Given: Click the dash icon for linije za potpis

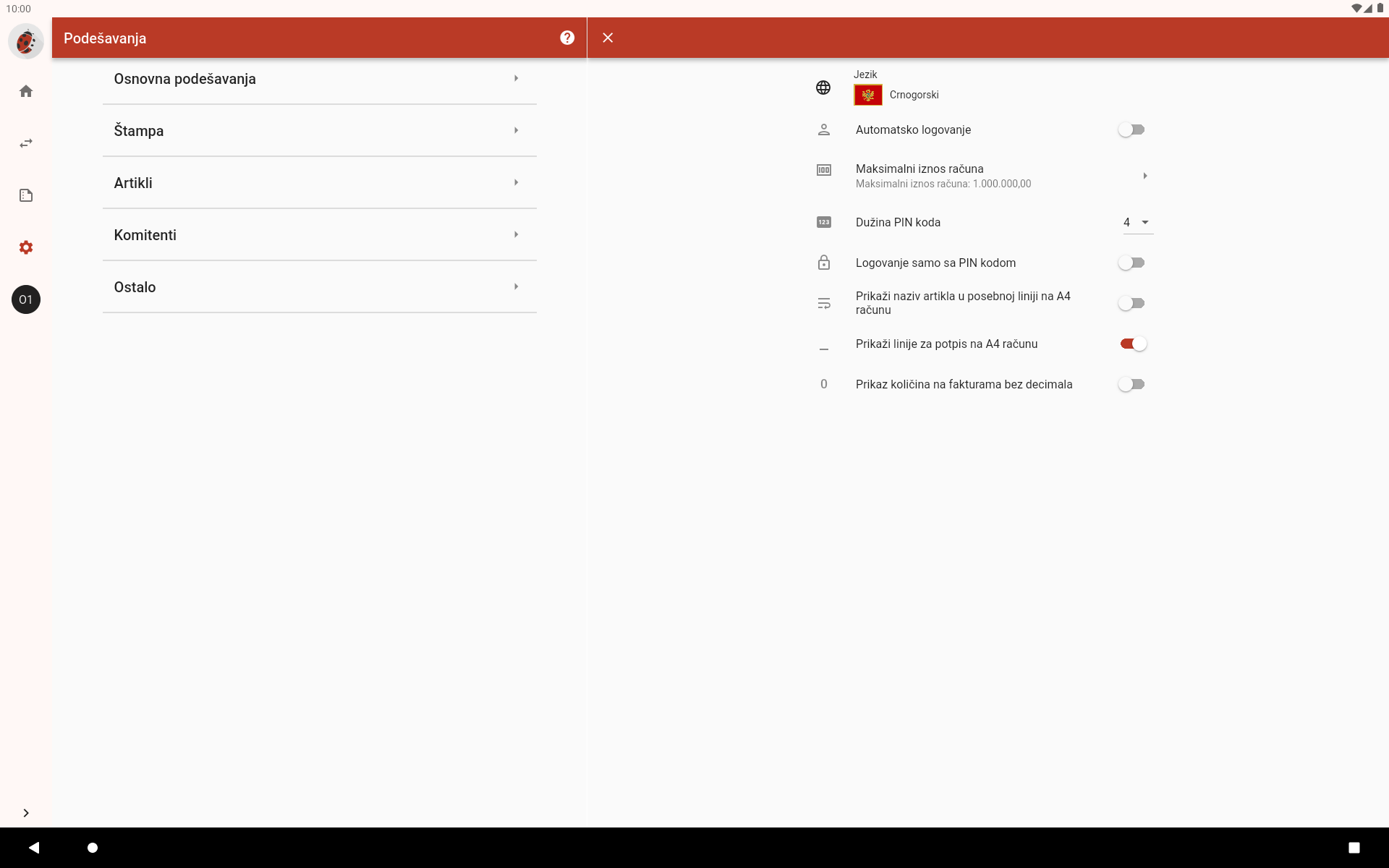Looking at the screenshot, I should (x=824, y=349).
